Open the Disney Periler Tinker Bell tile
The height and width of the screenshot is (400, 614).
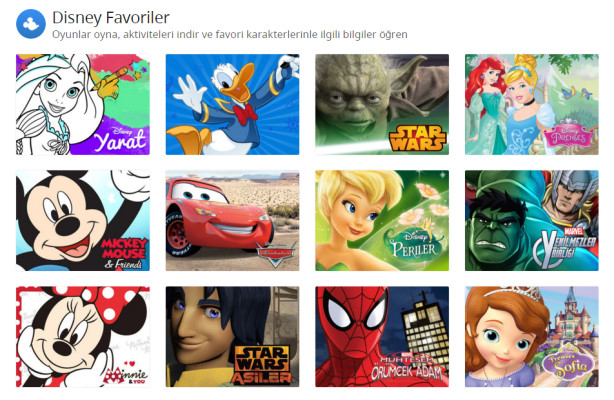[x=382, y=221]
